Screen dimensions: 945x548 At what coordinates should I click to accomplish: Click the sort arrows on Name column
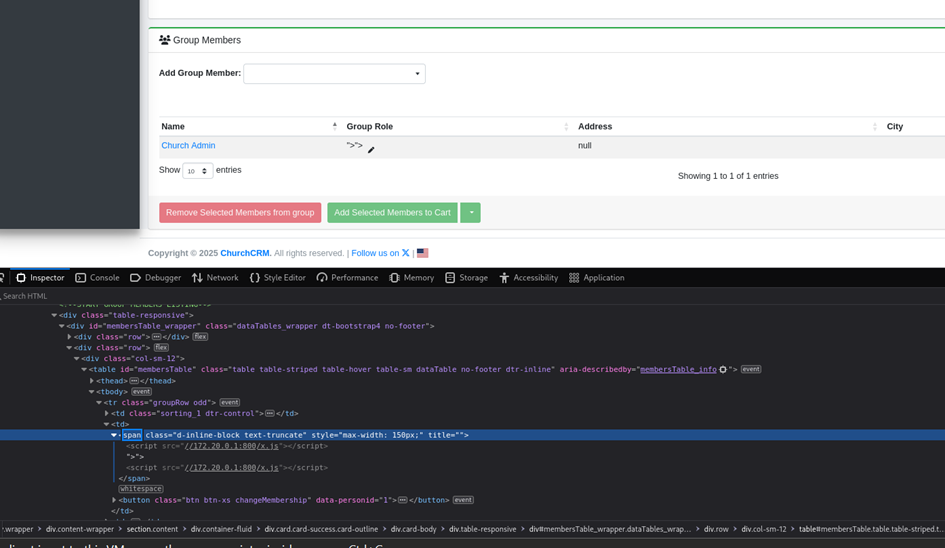point(334,126)
